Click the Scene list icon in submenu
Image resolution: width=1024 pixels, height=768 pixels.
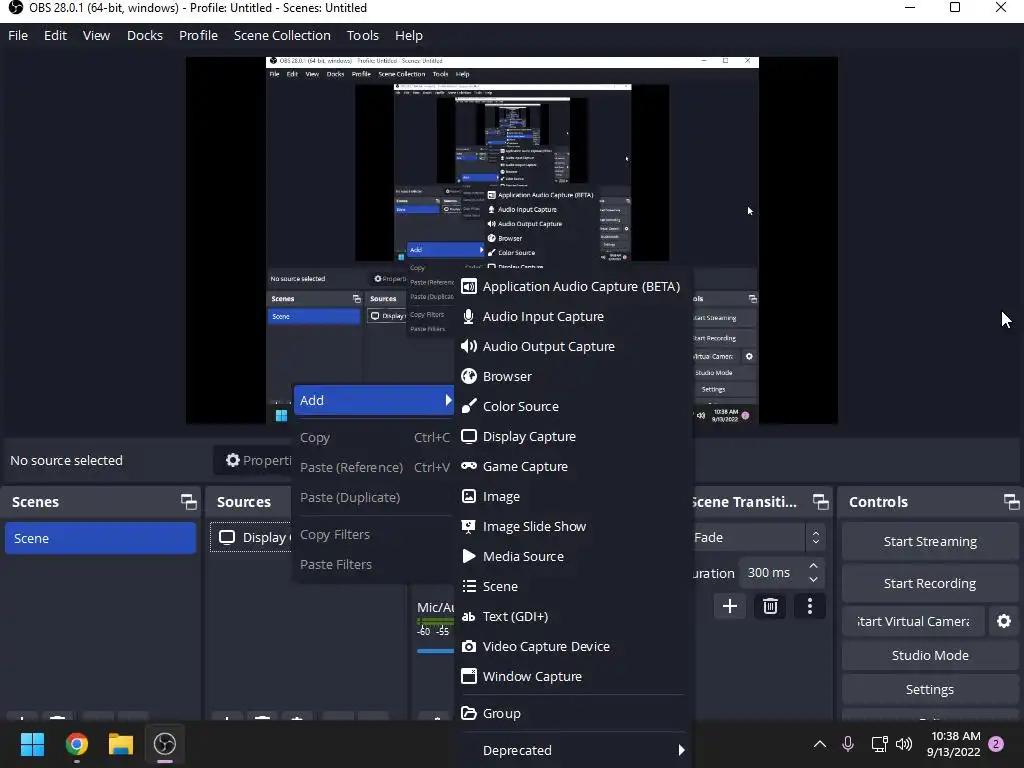click(x=468, y=586)
